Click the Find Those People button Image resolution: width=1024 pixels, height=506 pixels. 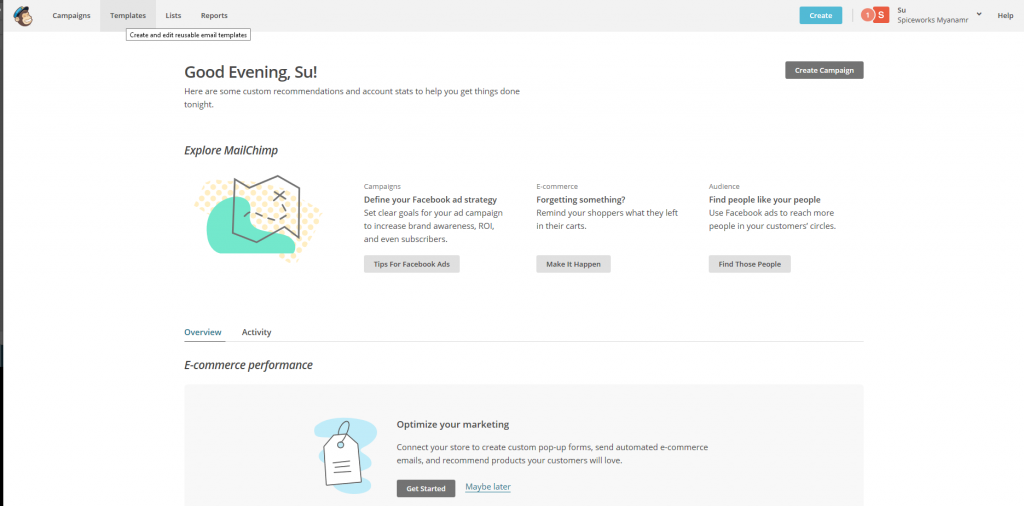[749, 264]
